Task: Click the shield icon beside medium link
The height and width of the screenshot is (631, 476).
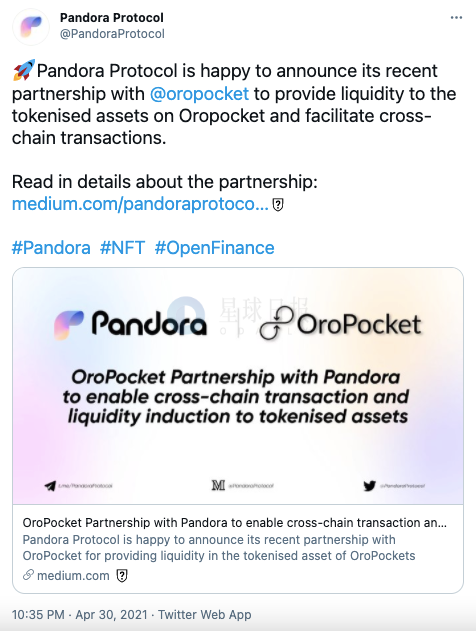Action: click(x=278, y=205)
